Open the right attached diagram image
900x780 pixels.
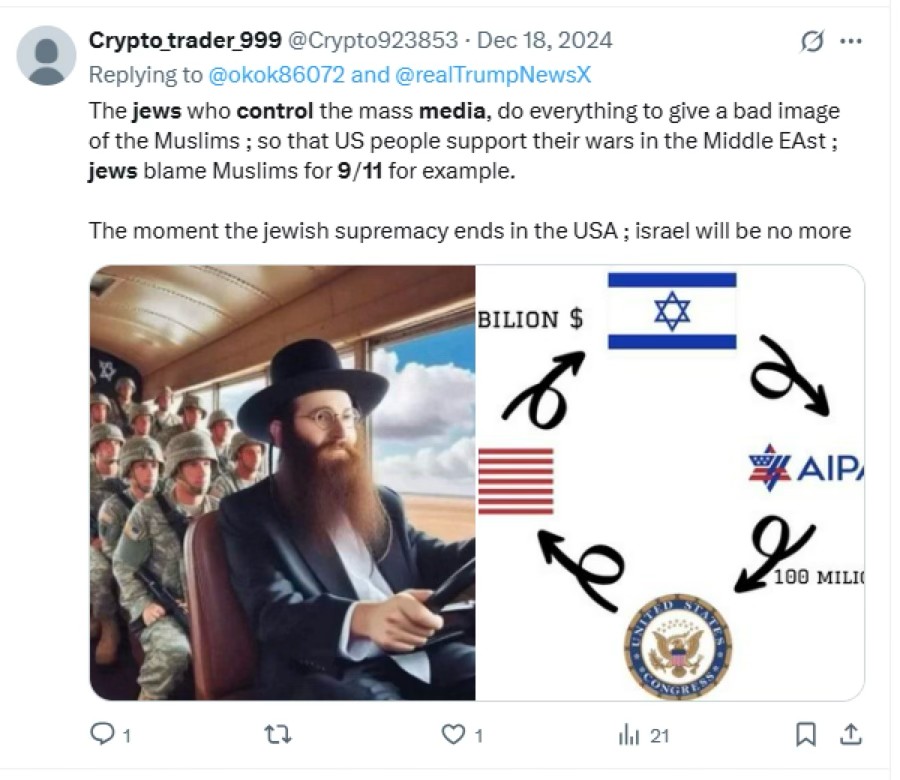[x=670, y=482]
